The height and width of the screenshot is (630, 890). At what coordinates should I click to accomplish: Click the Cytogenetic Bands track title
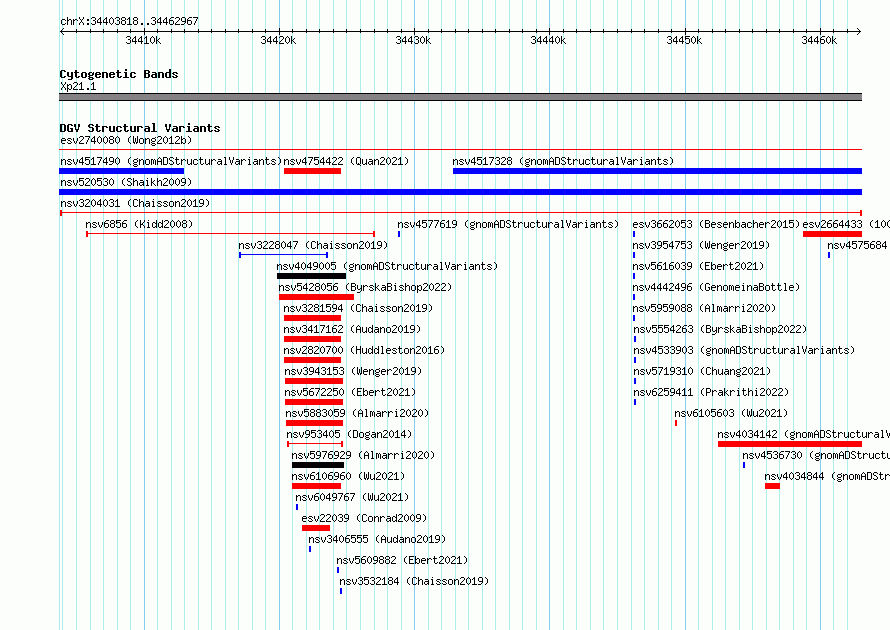pos(119,74)
